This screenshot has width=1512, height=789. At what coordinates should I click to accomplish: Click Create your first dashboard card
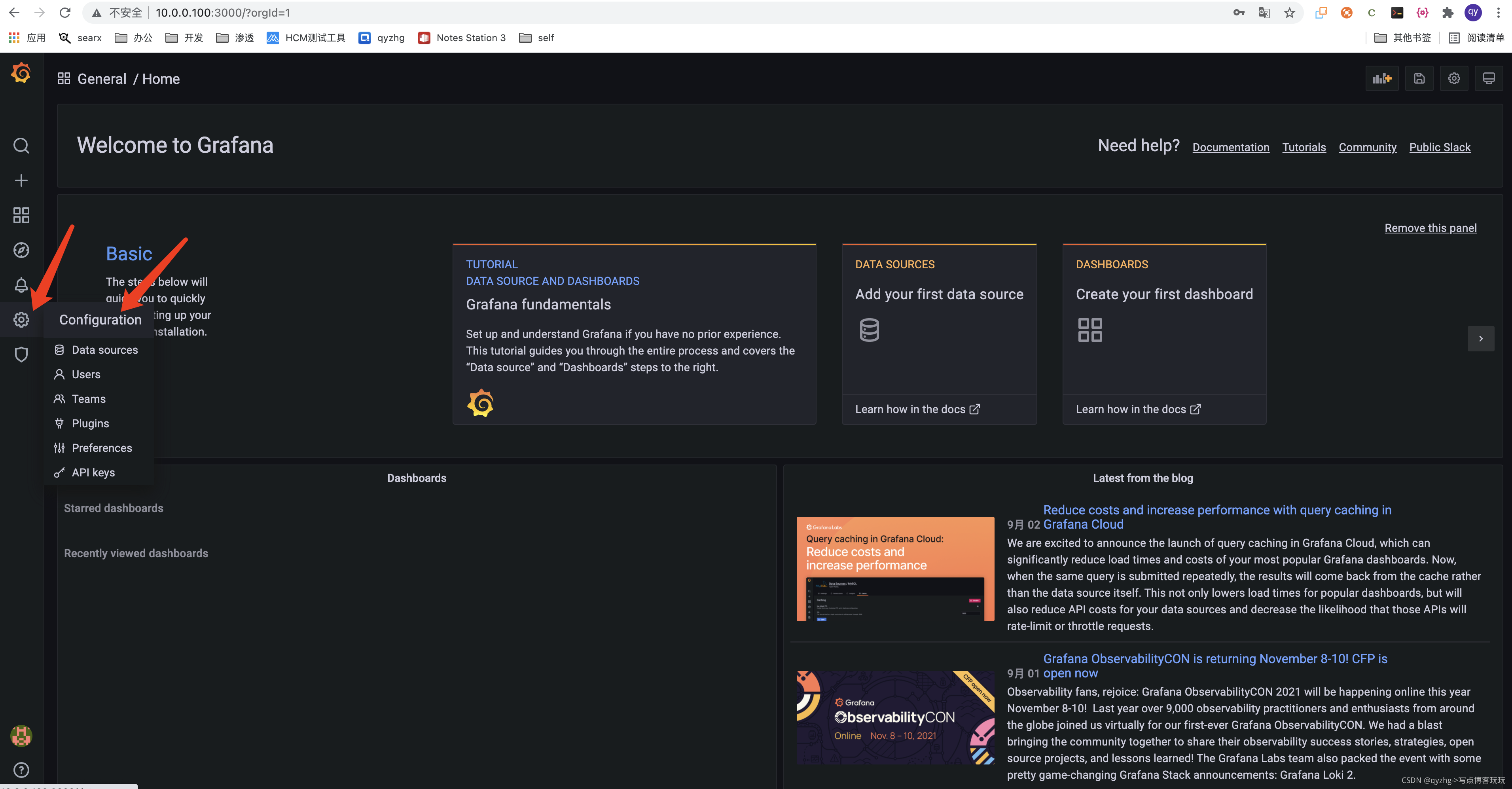1164,334
